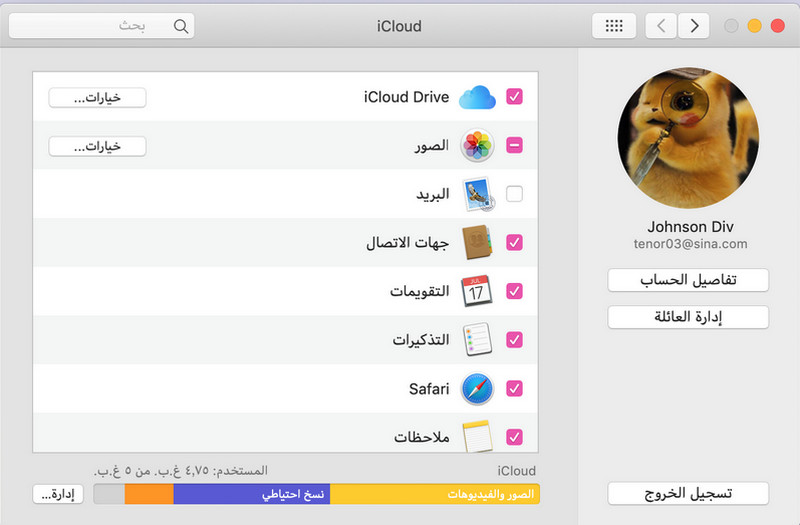The width and height of the screenshot is (800, 525).
Task: Click the yellow الصور والفيديوهات storage segment
Action: tap(435, 494)
